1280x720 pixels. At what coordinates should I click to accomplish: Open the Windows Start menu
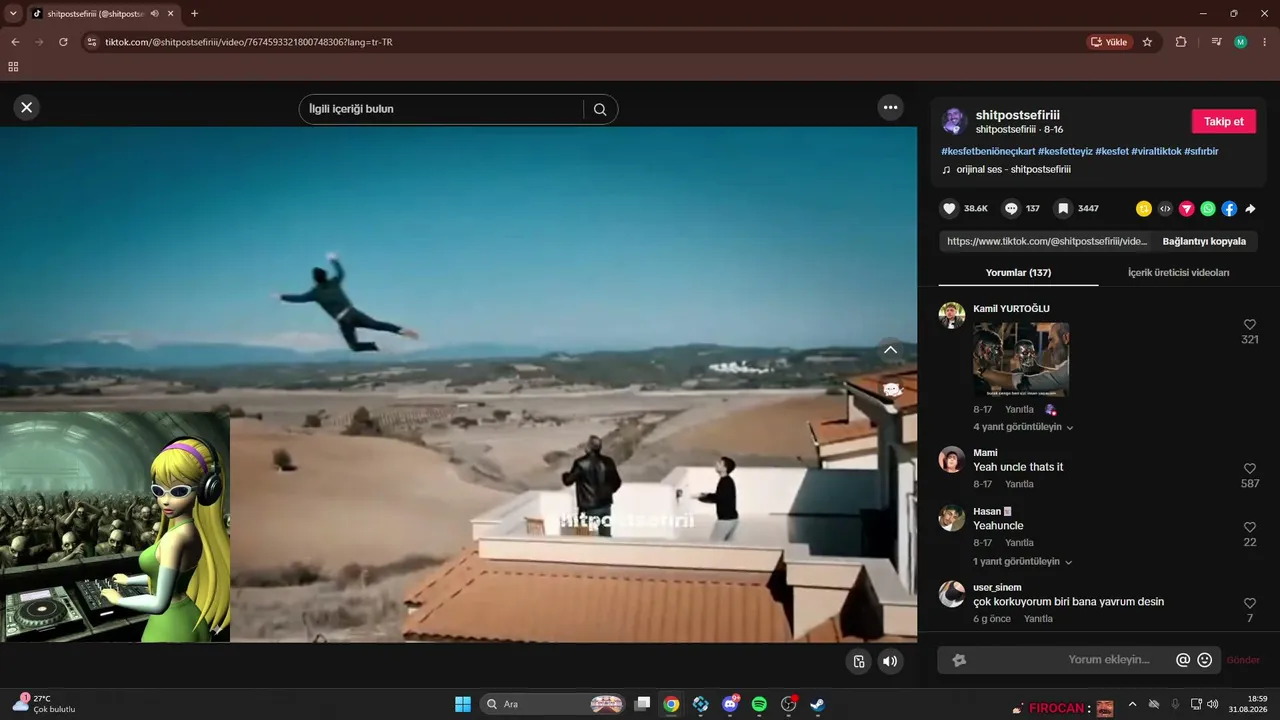(463, 704)
